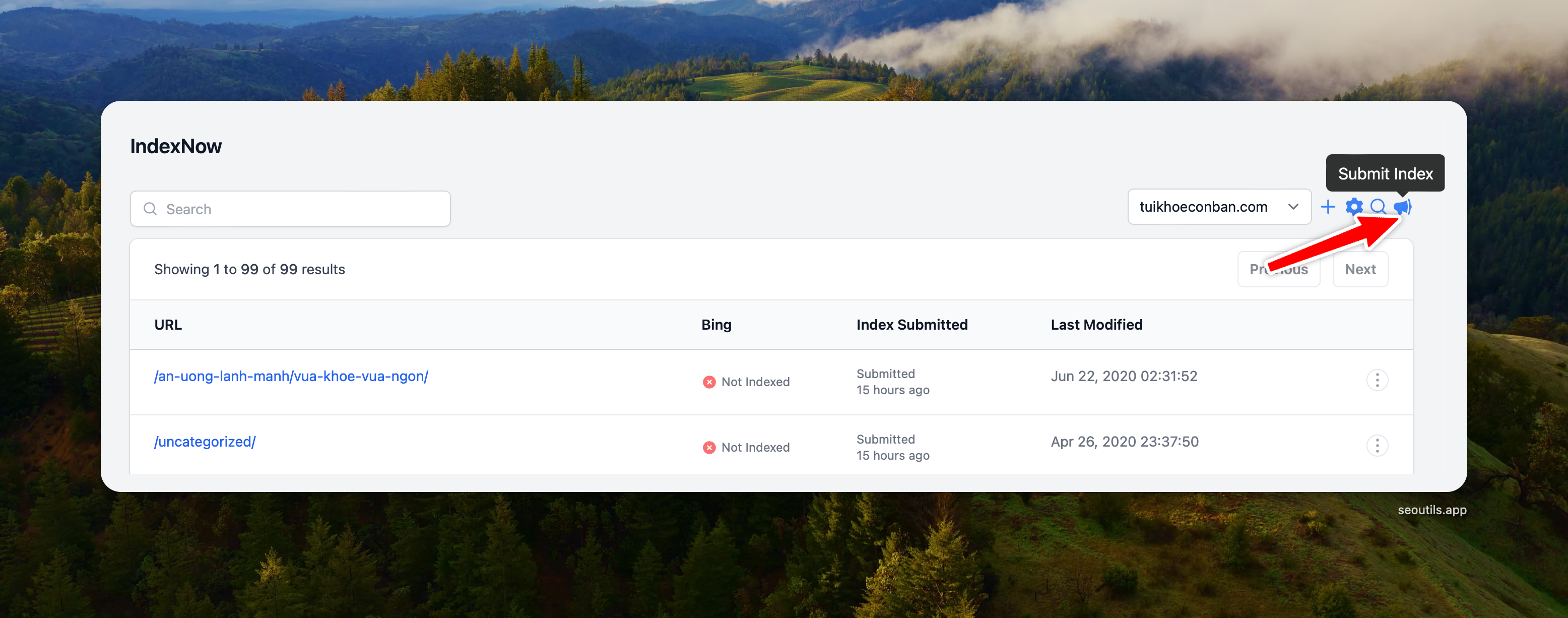Click red Not Indexed icon in first row
This screenshot has width=1568, height=618.
point(709,382)
